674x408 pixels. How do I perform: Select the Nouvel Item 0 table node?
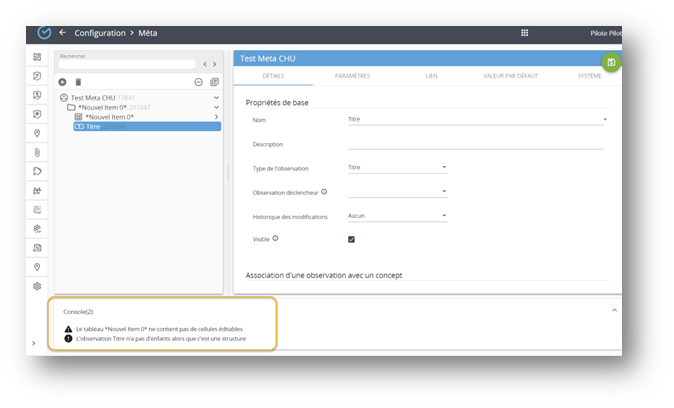[108, 117]
